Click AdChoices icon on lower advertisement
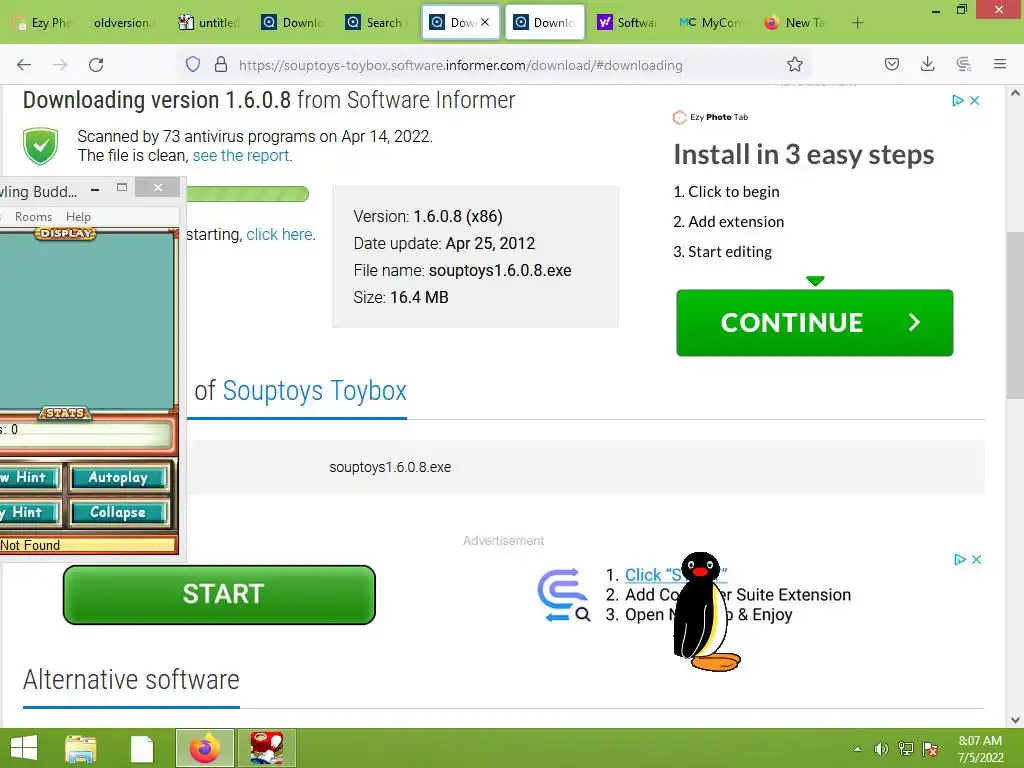 [x=959, y=560]
